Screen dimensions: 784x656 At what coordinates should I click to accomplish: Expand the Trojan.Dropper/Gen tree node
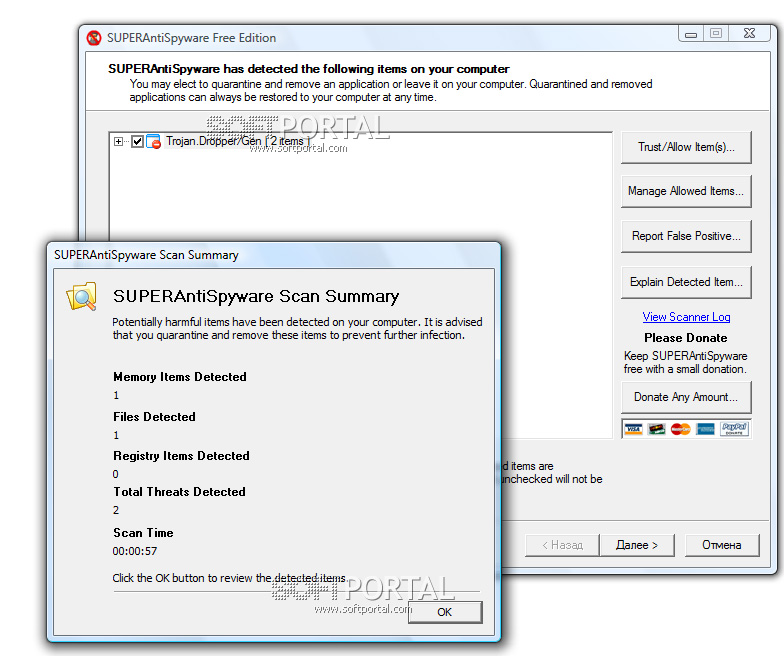[x=118, y=142]
